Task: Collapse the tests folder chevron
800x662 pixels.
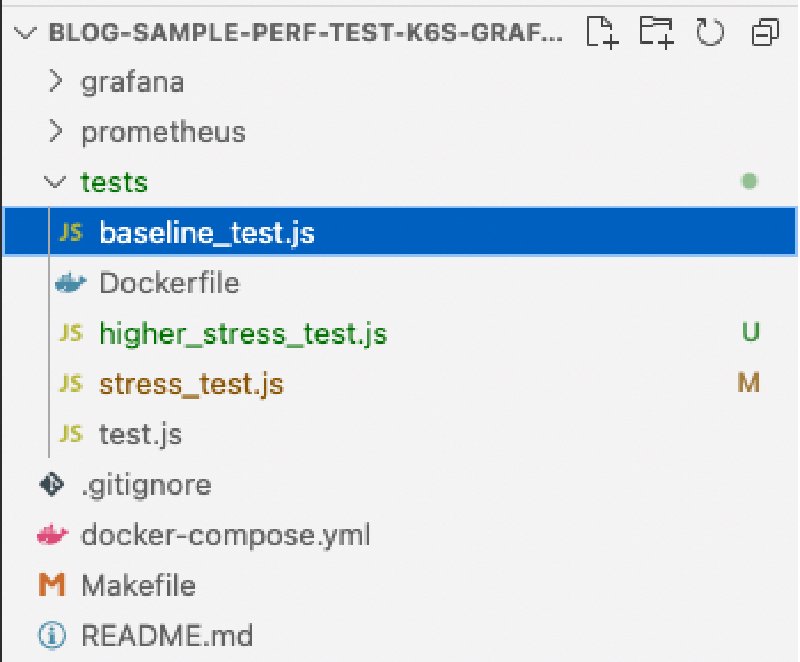Action: (x=55, y=182)
